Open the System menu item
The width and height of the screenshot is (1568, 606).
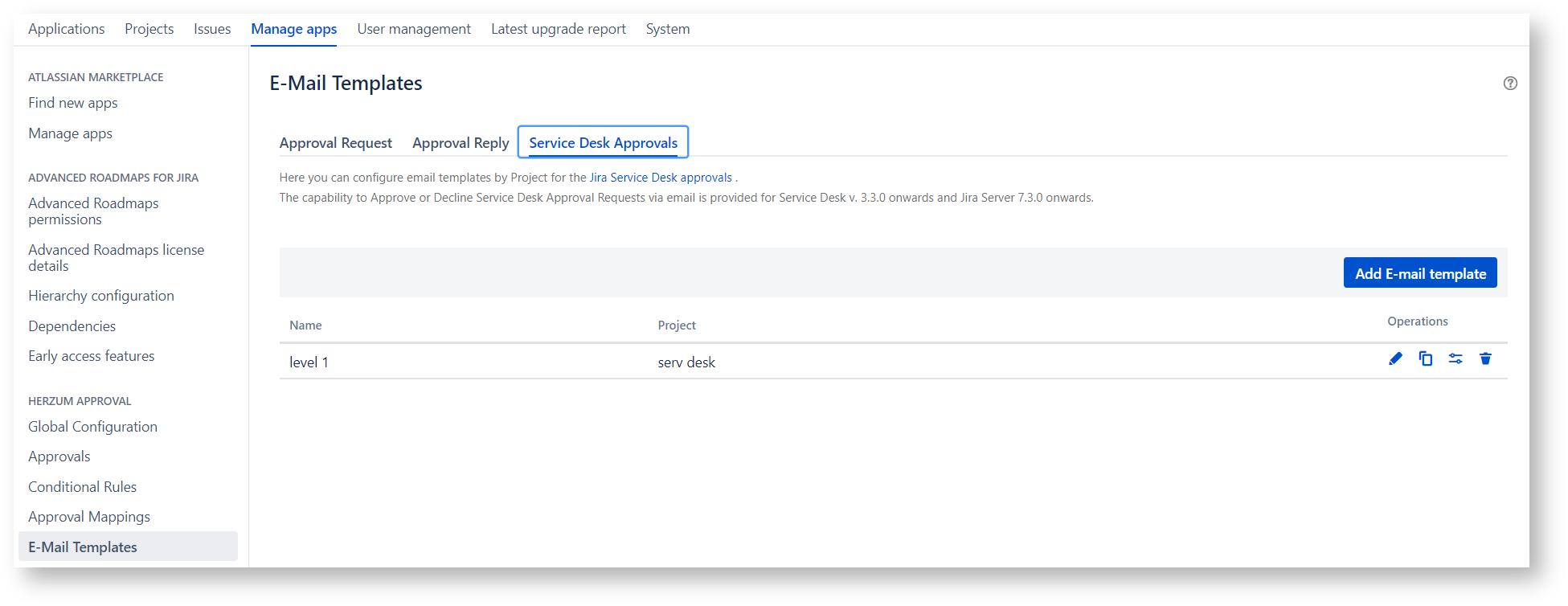(667, 29)
